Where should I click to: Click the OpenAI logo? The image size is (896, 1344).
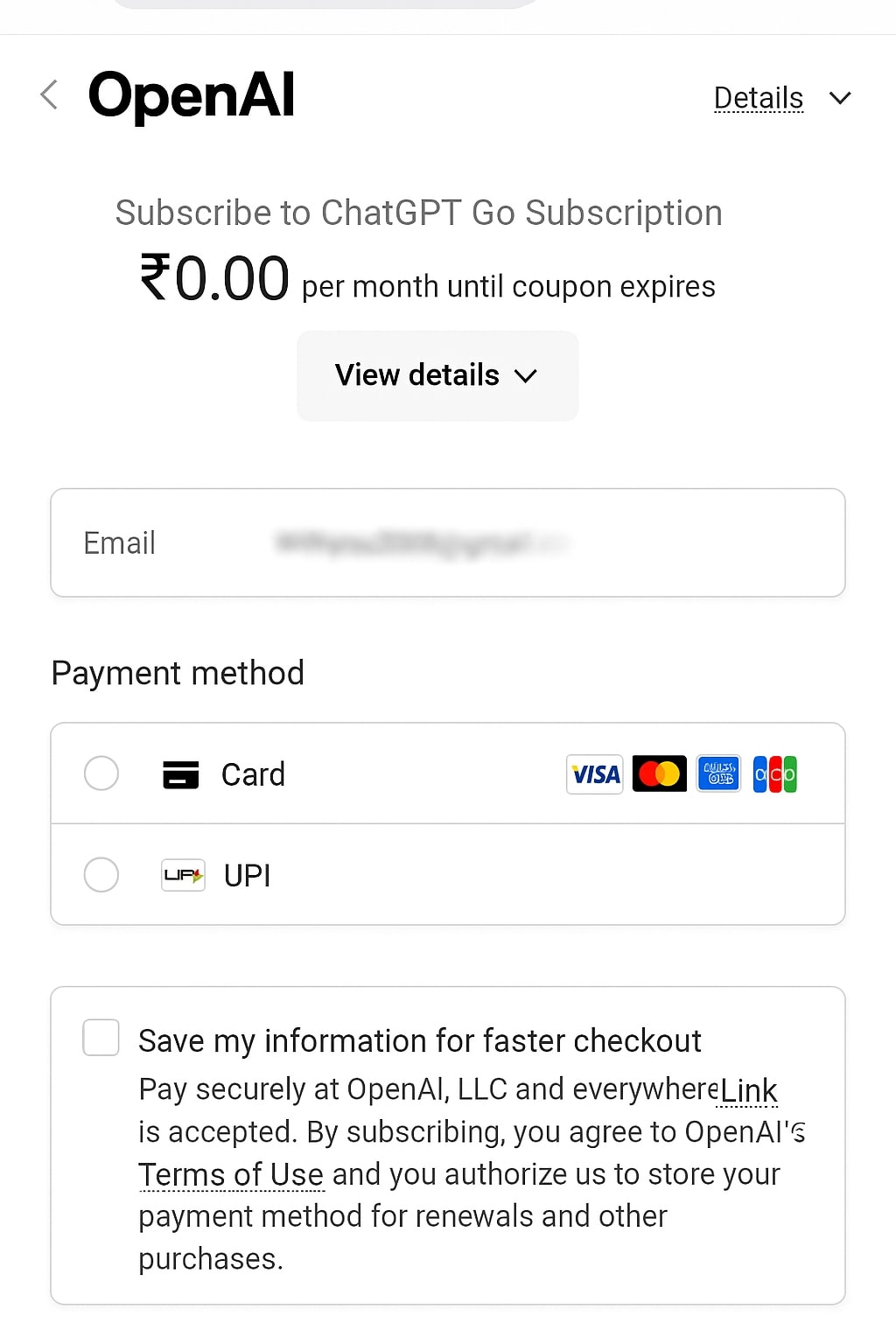(189, 95)
